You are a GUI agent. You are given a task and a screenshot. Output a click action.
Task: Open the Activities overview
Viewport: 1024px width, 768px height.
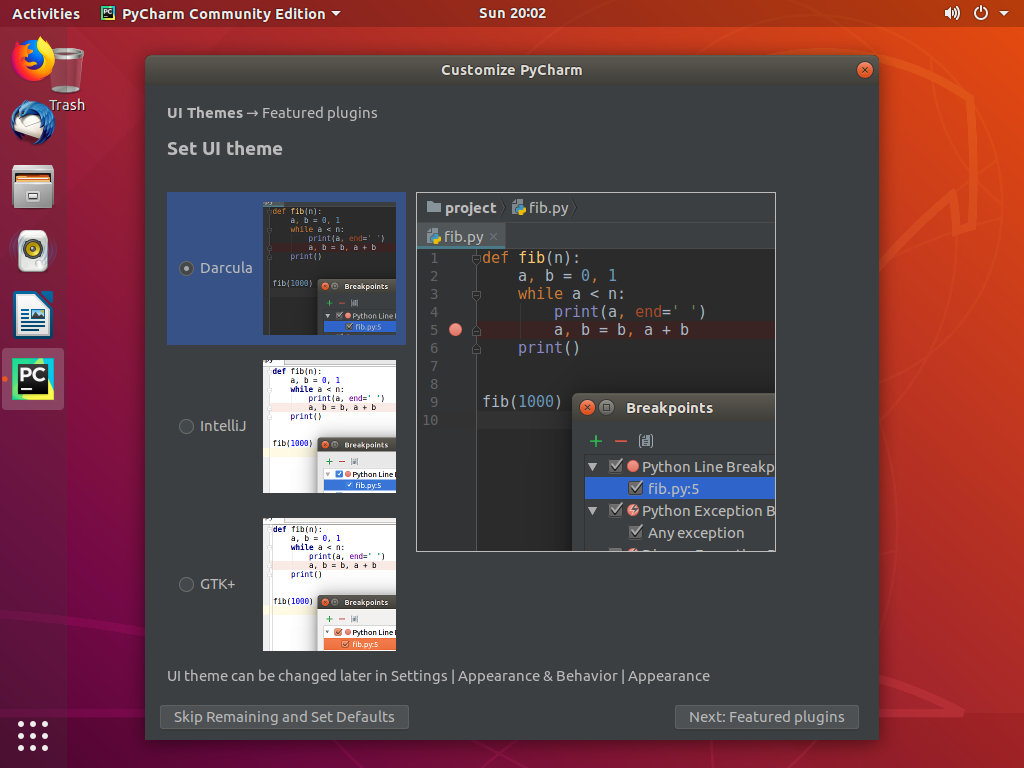coord(46,13)
